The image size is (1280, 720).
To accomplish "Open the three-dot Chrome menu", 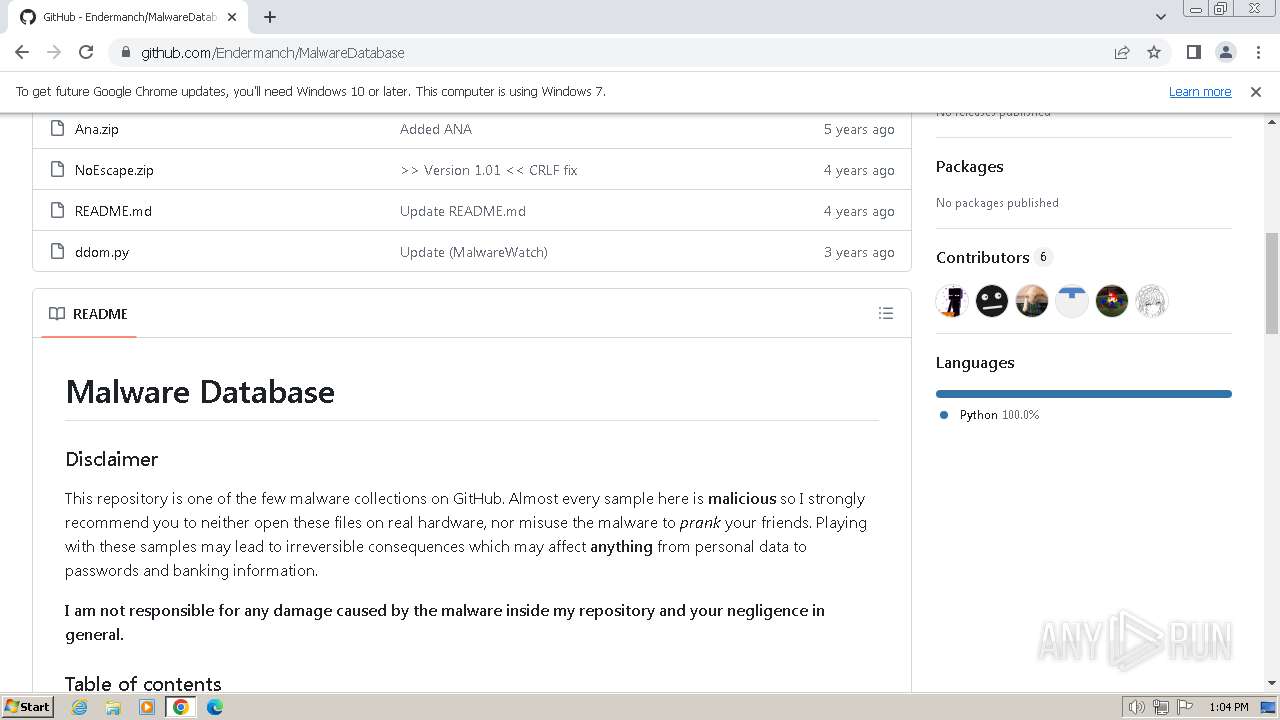I will 1257,52.
